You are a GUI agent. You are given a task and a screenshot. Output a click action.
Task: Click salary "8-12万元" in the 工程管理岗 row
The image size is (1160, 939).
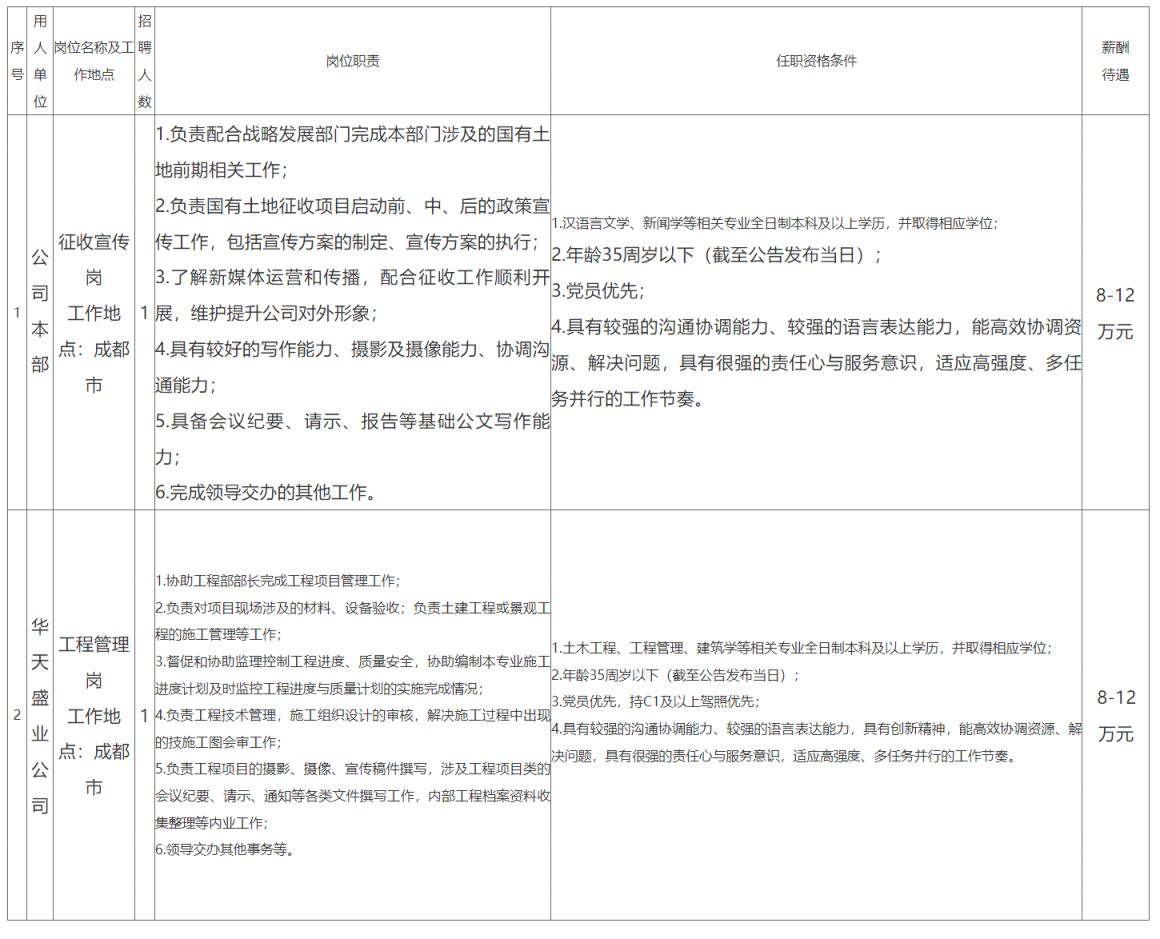point(1115,715)
